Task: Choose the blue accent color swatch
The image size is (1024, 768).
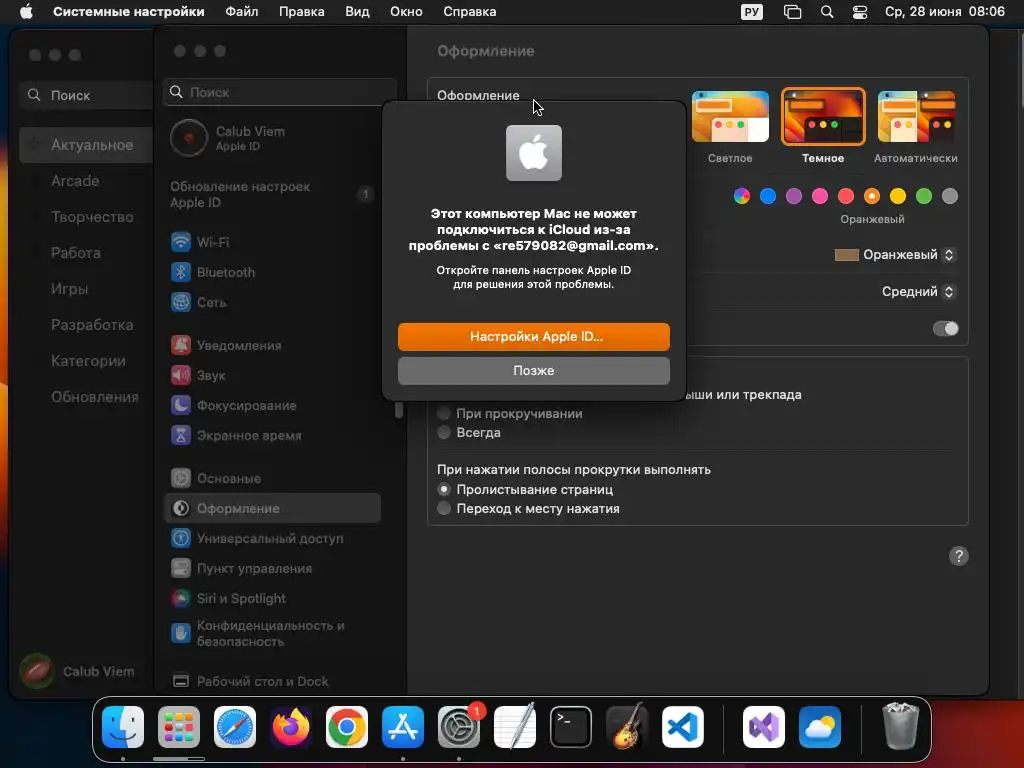Action: (x=768, y=196)
